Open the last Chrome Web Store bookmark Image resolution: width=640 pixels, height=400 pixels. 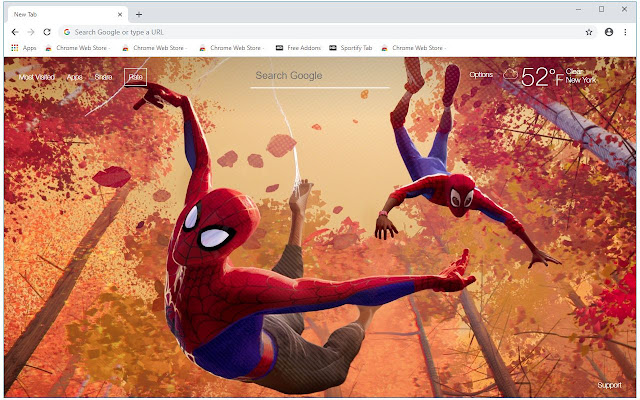pos(413,48)
